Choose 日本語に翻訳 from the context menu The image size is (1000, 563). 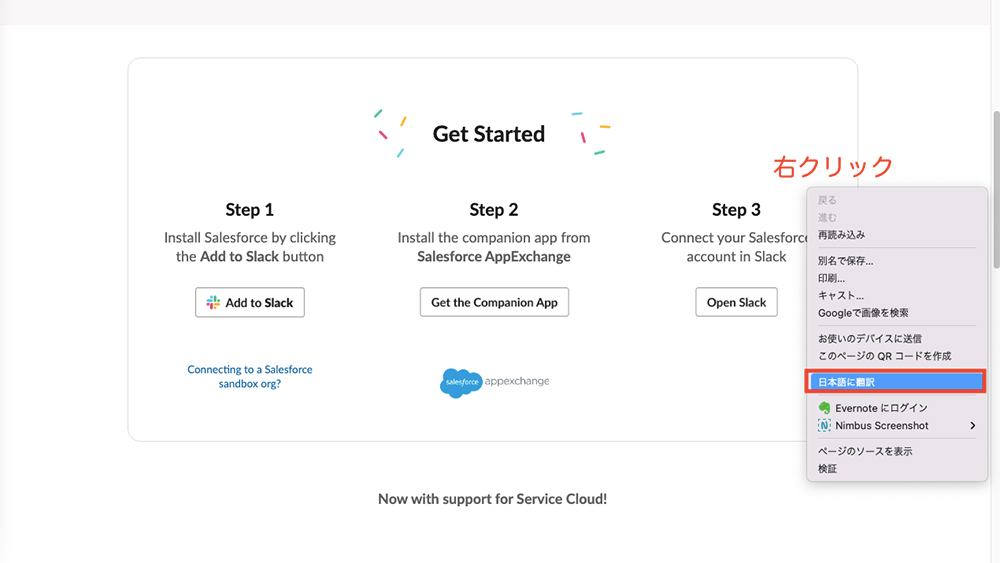896,382
